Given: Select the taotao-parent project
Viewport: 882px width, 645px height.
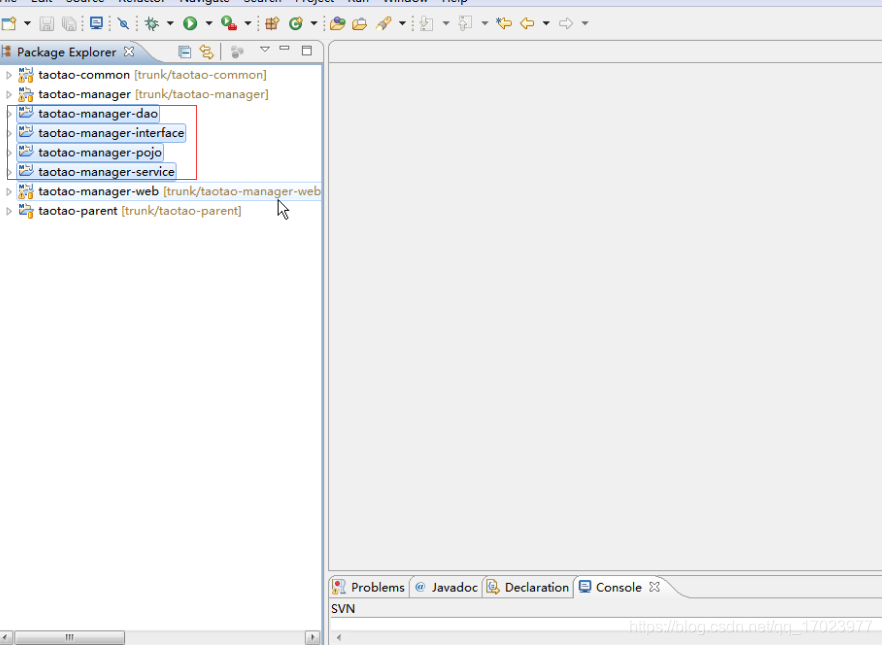Looking at the screenshot, I should coord(140,211).
